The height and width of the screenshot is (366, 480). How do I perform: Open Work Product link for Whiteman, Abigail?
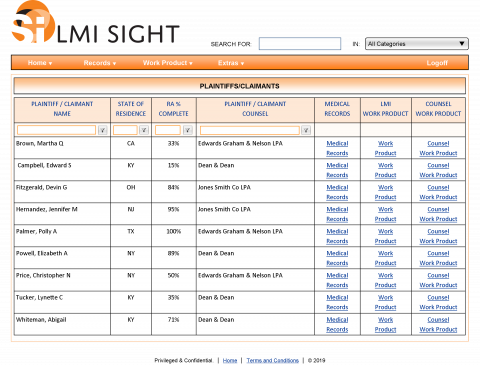click(x=385, y=324)
